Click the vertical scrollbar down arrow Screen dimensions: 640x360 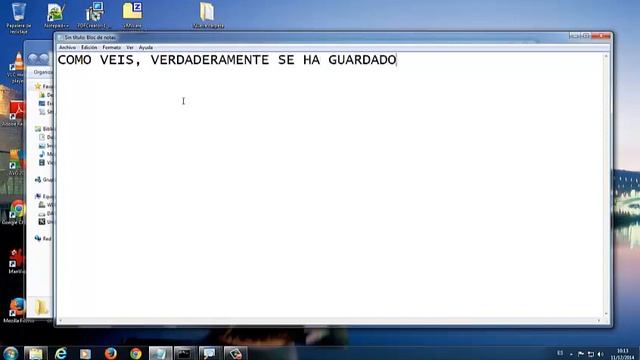click(606, 314)
